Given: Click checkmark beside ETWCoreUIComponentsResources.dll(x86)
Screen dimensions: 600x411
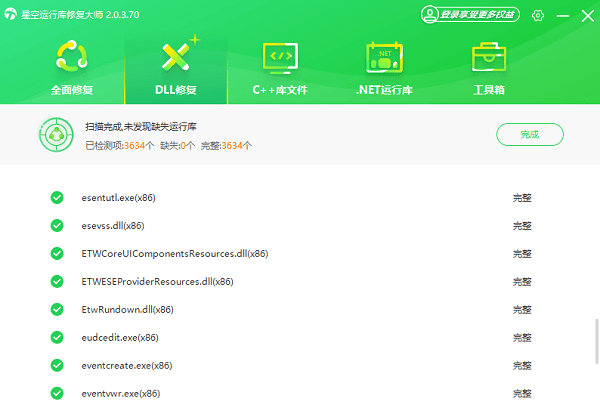Looking at the screenshot, I should (x=57, y=254).
